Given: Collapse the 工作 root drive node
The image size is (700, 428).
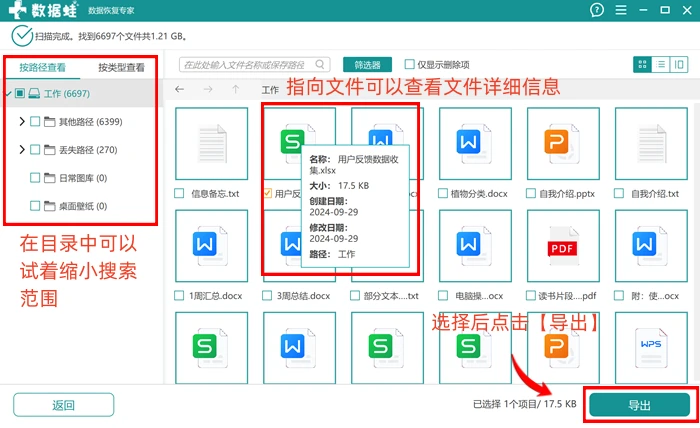Looking at the screenshot, I should click(9, 93).
